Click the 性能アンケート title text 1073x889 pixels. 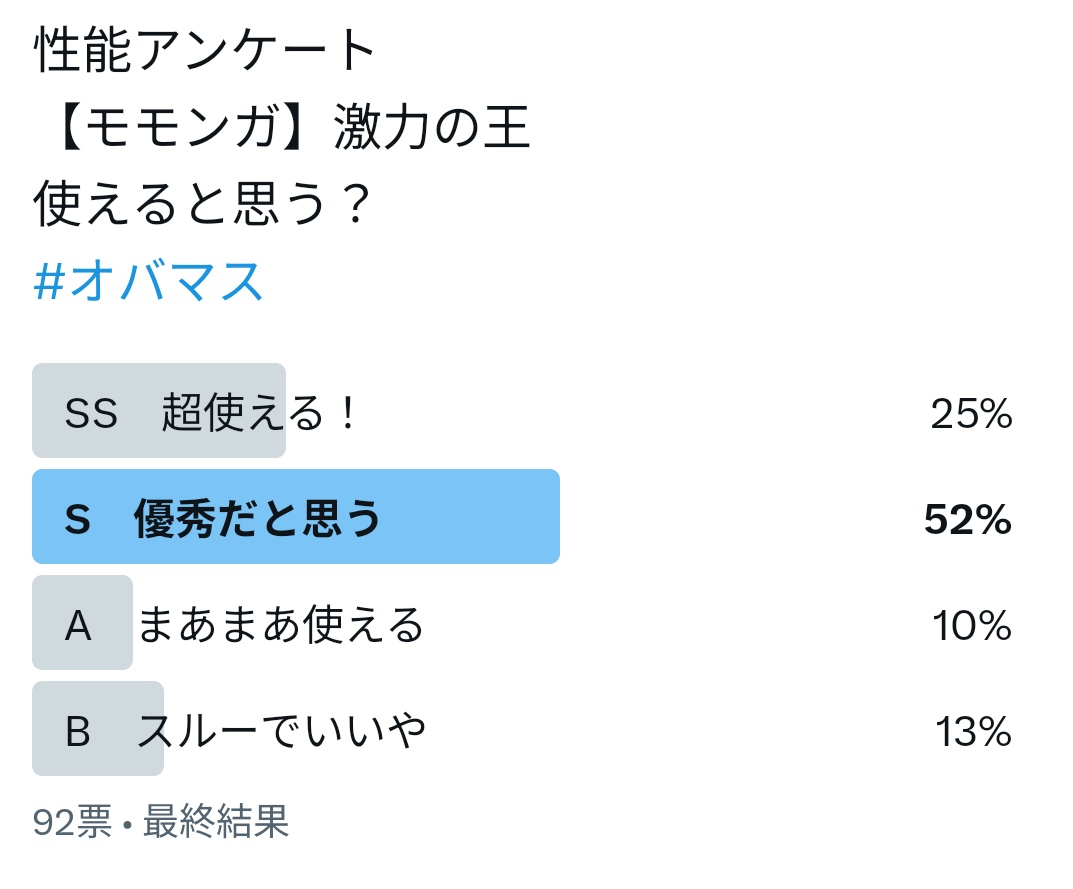pyautogui.click(x=205, y=52)
